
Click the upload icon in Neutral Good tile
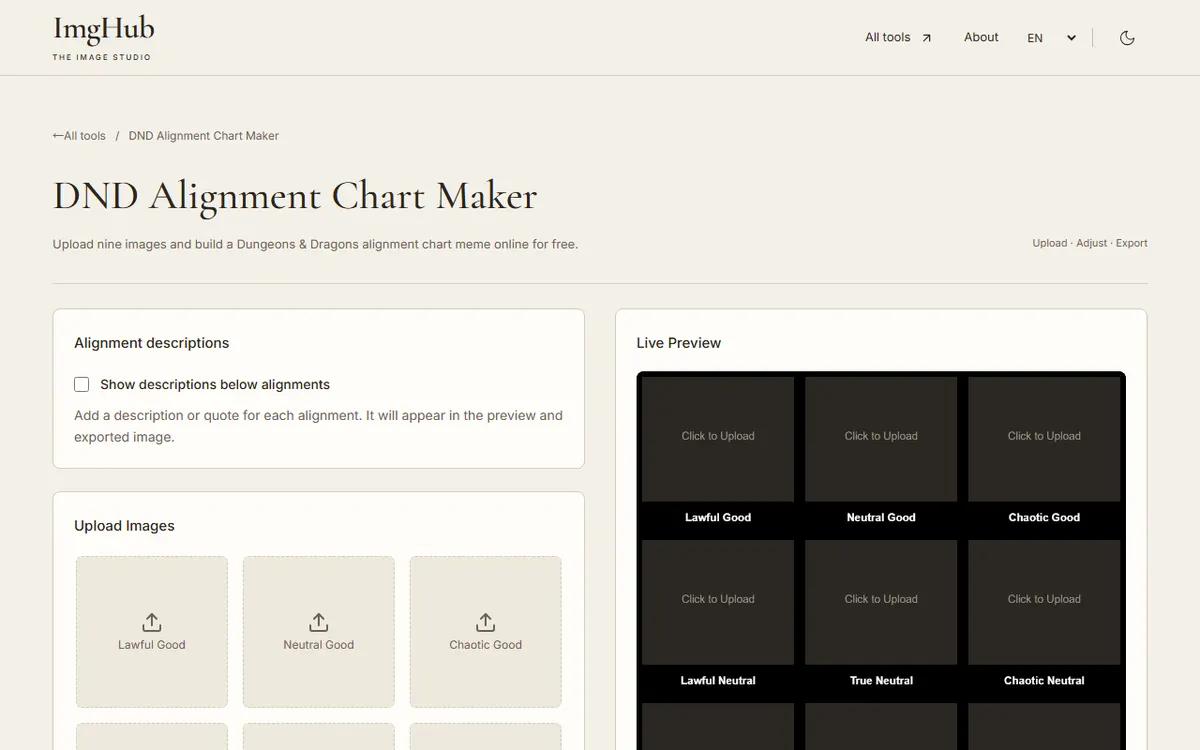(x=319, y=622)
